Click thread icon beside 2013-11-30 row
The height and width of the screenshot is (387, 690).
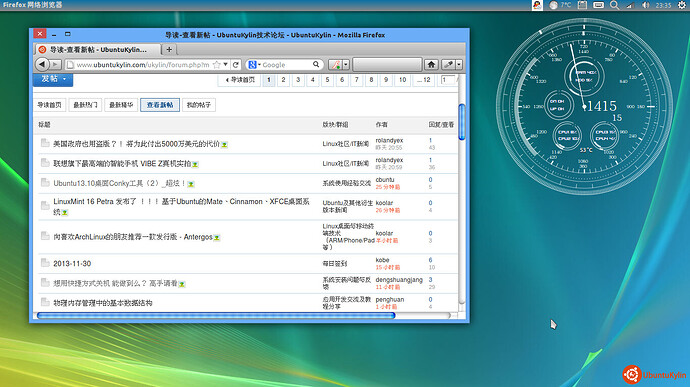(45, 263)
